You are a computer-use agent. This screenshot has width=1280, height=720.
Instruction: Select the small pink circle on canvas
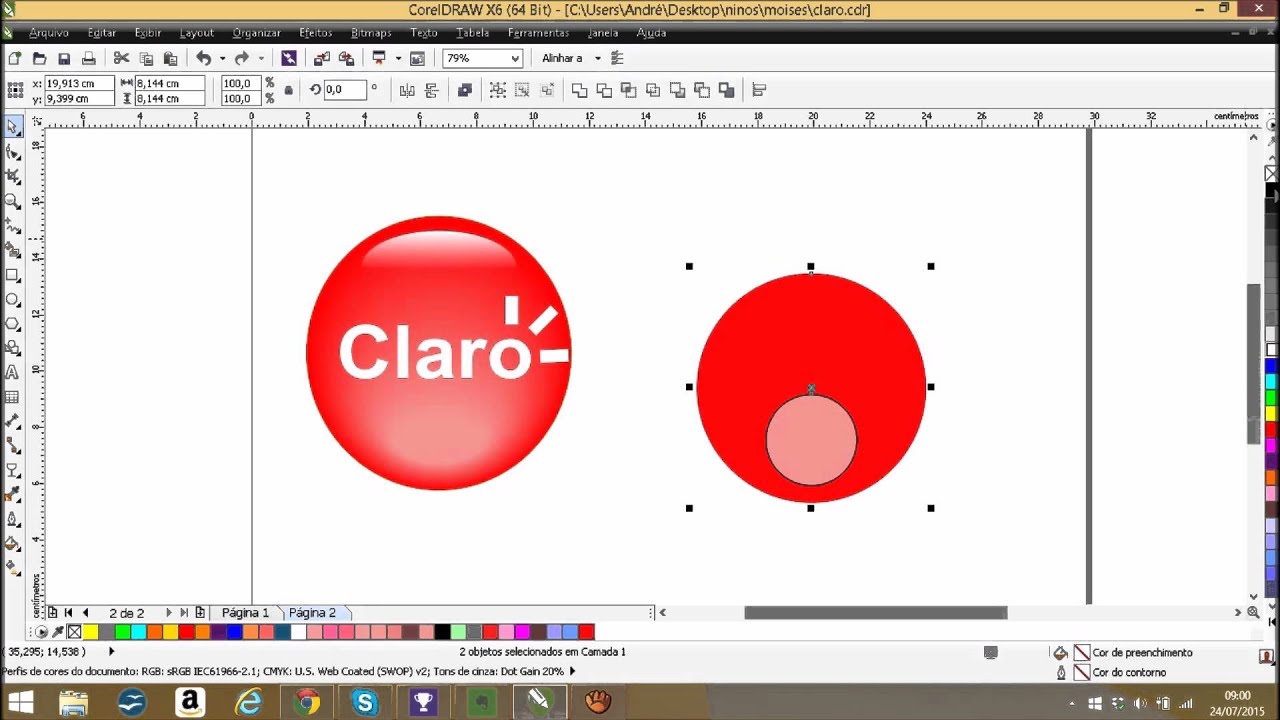click(811, 440)
